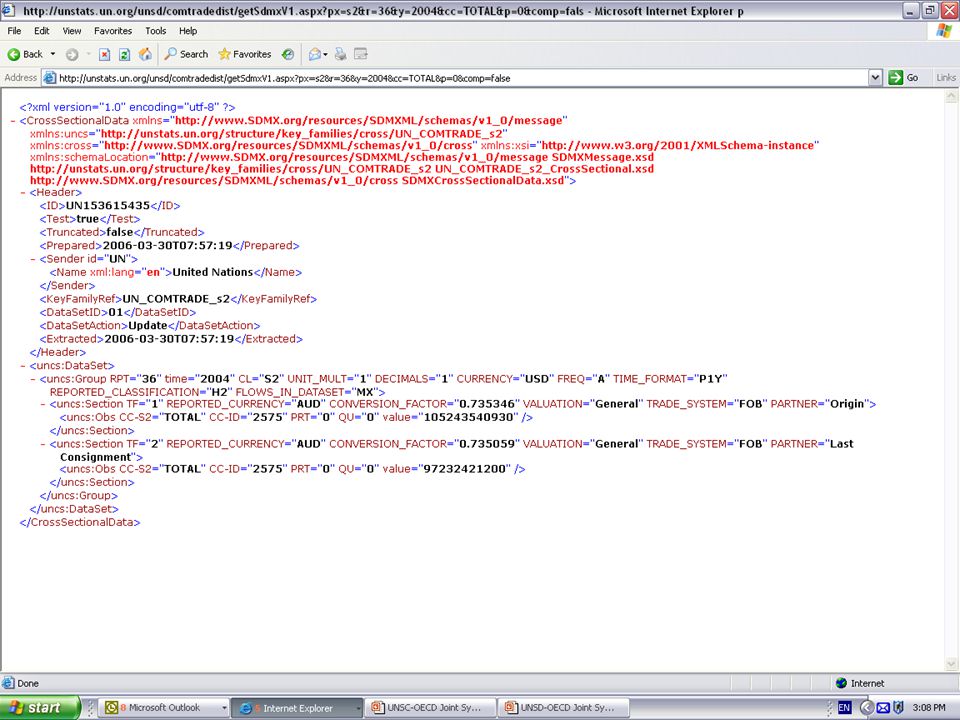Open the Mail button dropdown arrow
This screenshot has height=720, width=960.
(325, 54)
